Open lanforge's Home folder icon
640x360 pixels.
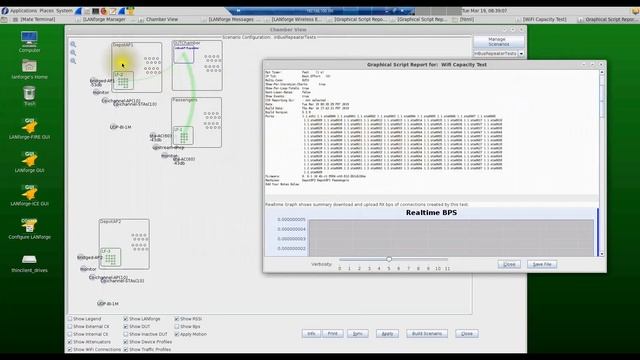point(29,69)
